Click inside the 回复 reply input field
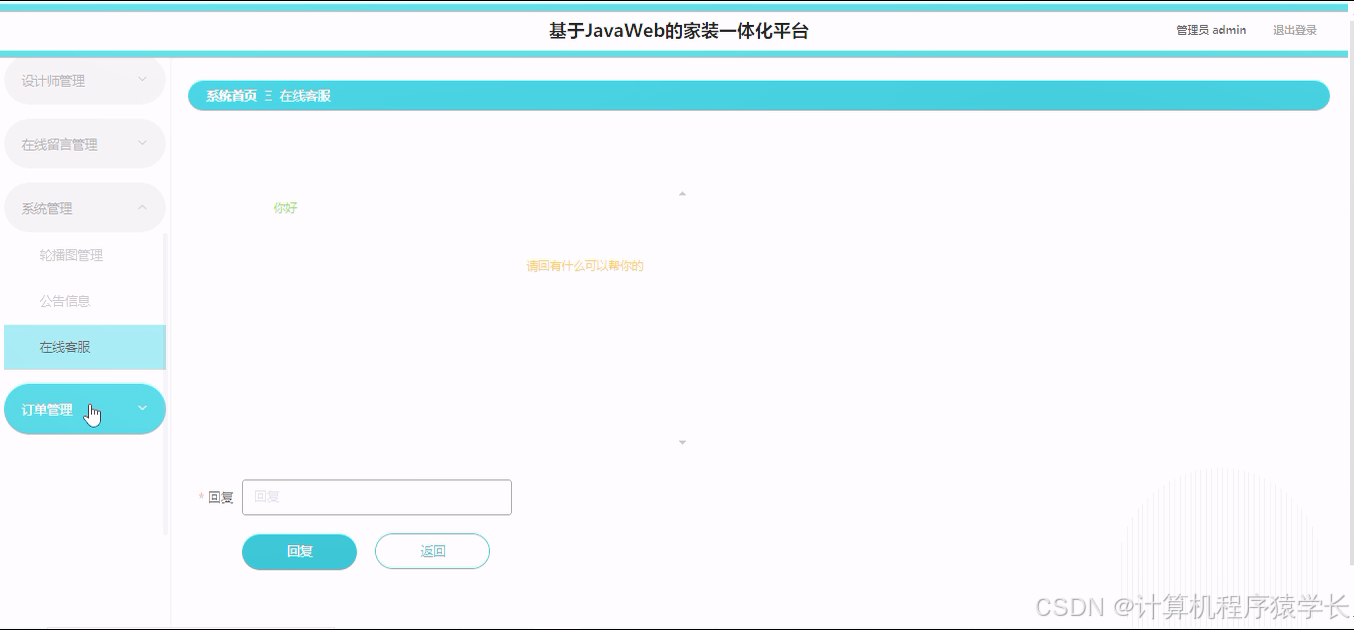The height and width of the screenshot is (630, 1354). coord(377,497)
